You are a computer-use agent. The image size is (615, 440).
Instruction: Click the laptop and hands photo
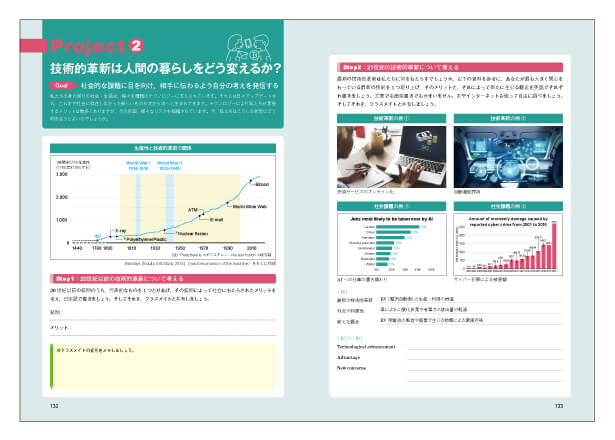(x=391, y=157)
